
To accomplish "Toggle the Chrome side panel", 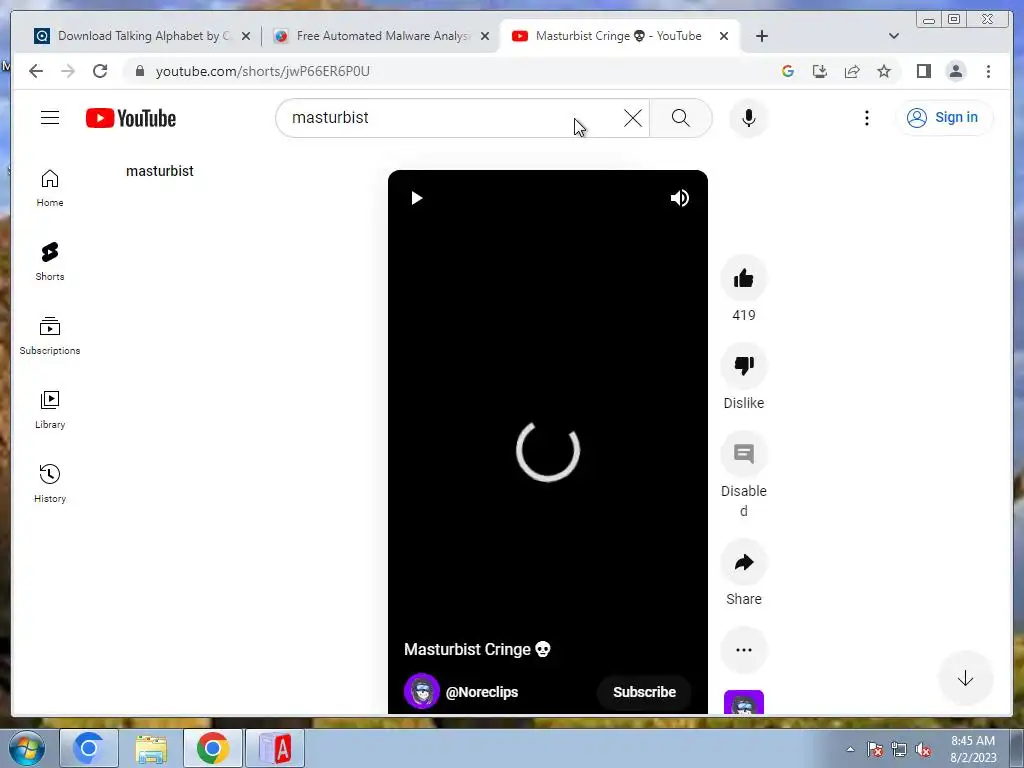I will (923, 71).
